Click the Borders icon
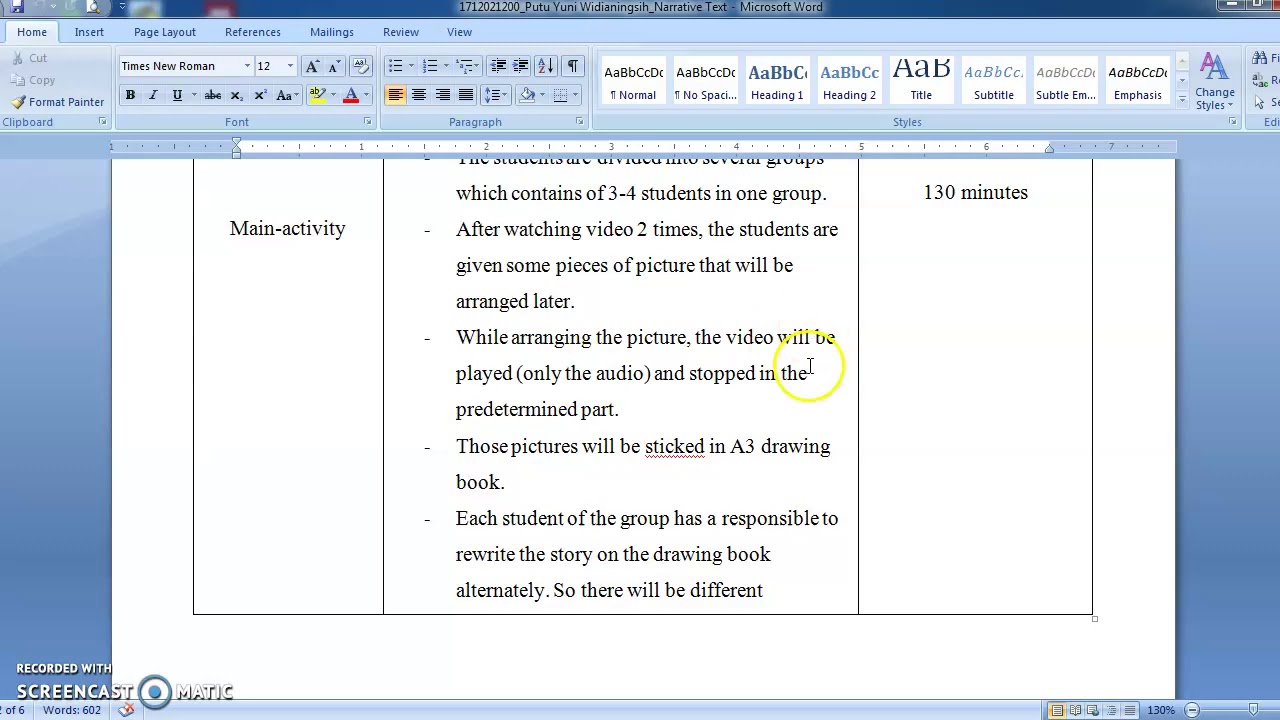 (x=560, y=95)
